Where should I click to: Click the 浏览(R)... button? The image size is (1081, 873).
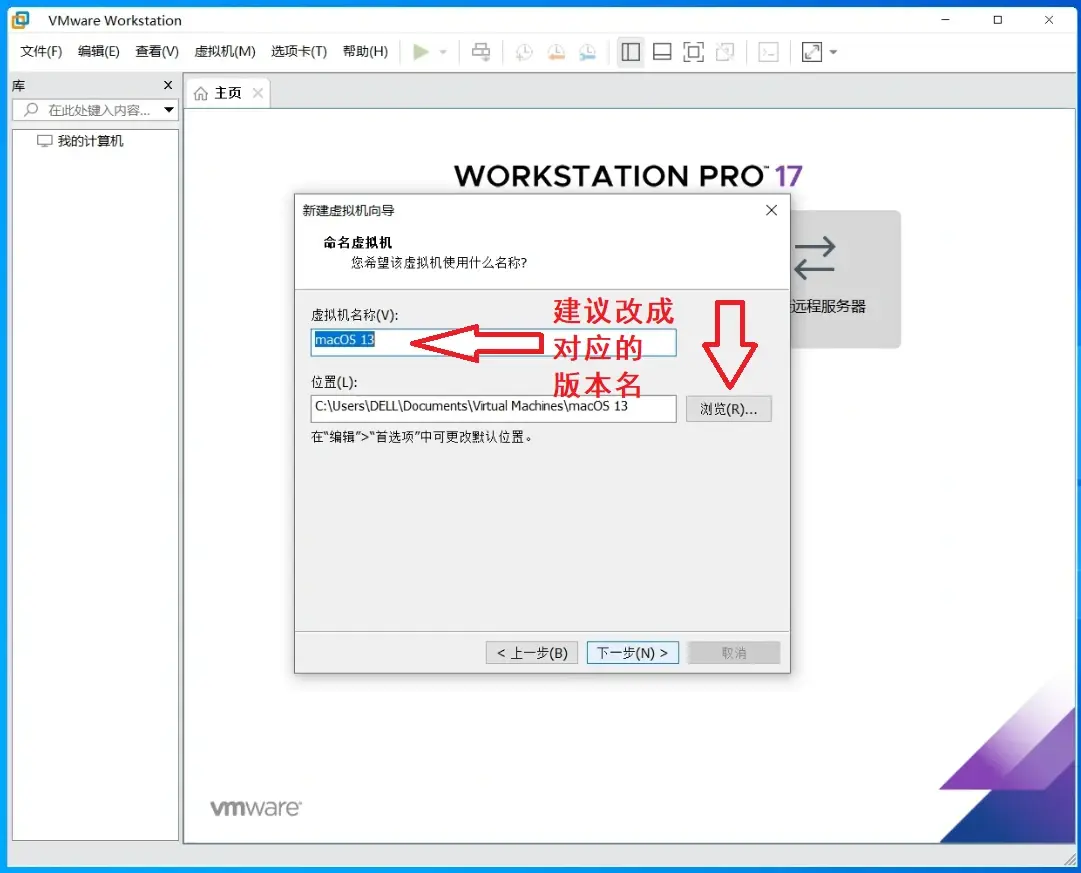(729, 409)
